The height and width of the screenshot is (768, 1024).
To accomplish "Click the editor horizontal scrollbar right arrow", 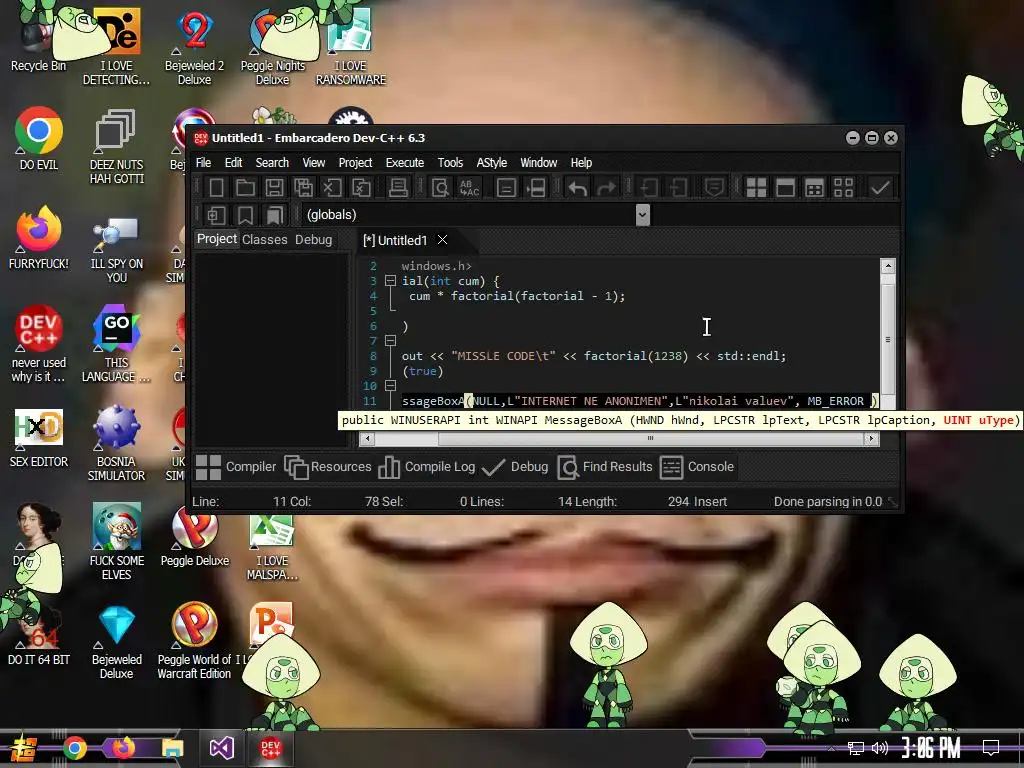I will click(x=871, y=439).
